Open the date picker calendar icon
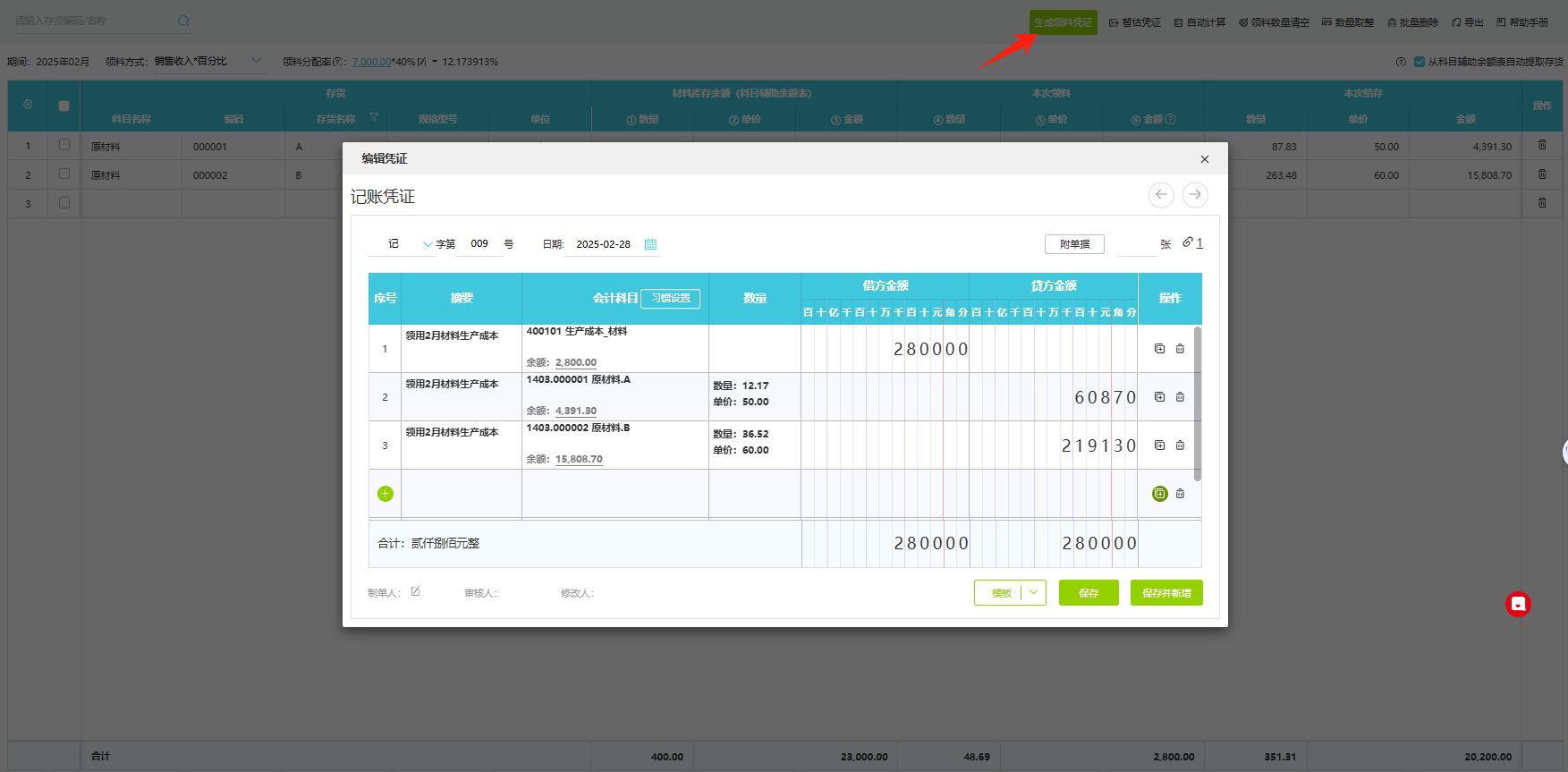Screen dimensions: 1568x772 [x=650, y=244]
